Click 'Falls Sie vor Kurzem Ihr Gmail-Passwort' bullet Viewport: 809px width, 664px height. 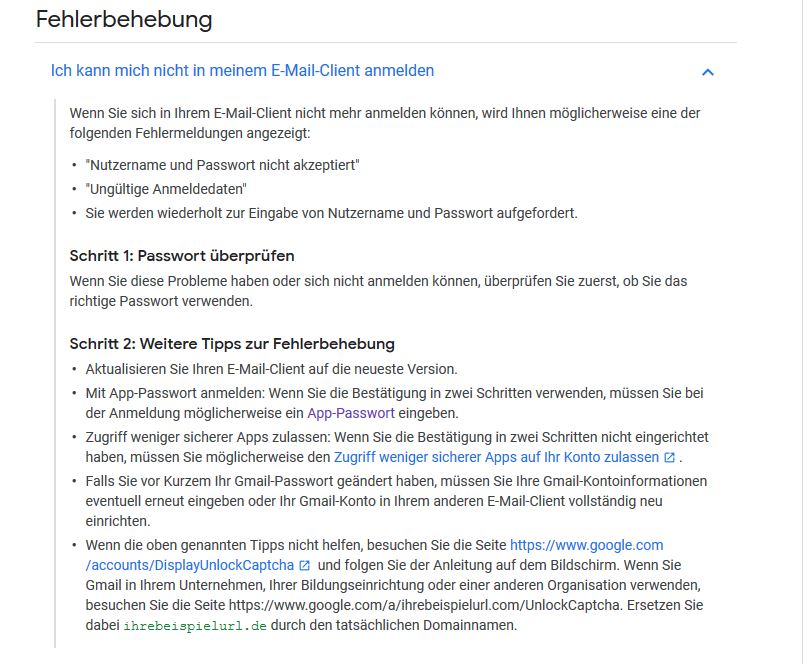click(396, 501)
